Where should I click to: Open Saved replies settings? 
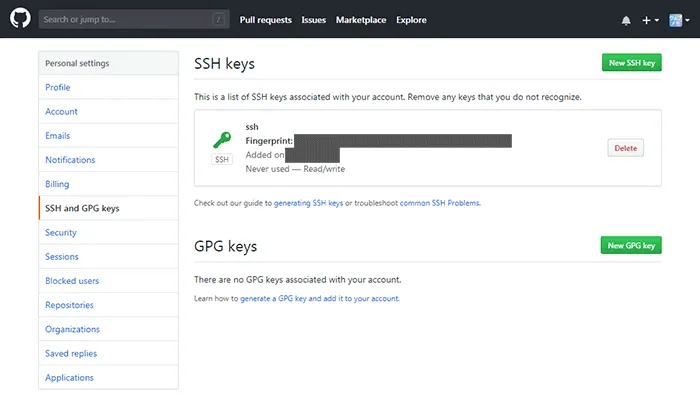point(108,353)
